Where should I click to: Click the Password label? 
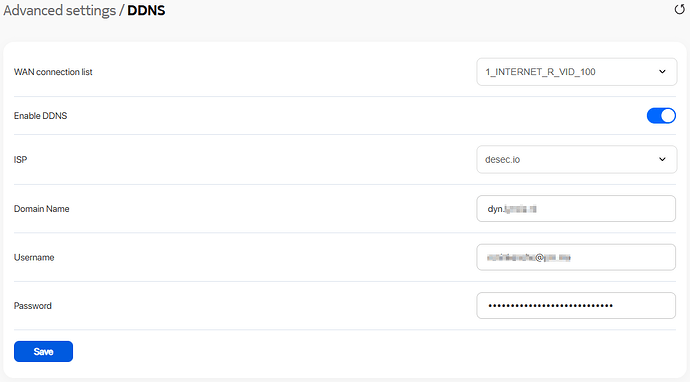click(33, 306)
